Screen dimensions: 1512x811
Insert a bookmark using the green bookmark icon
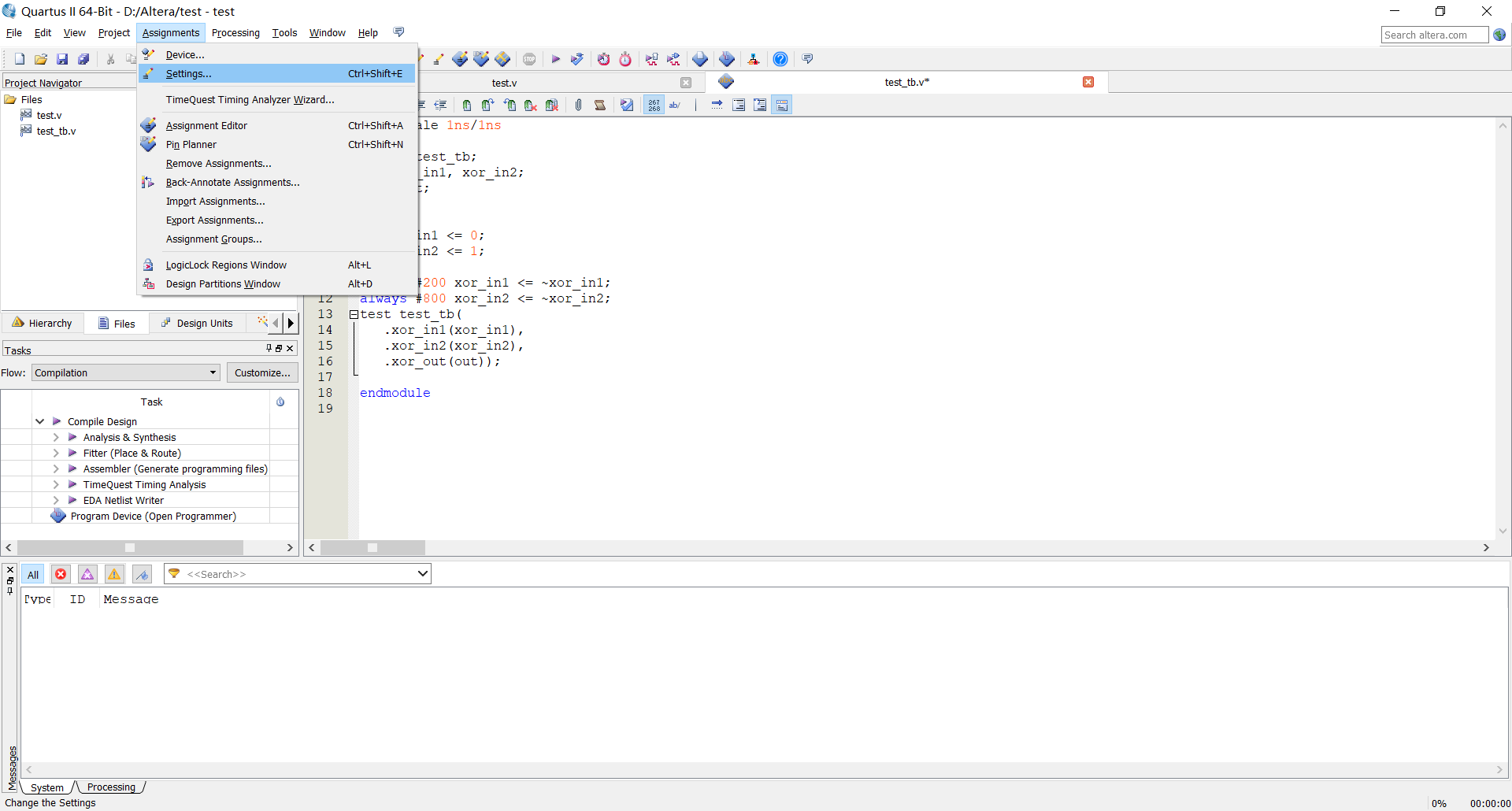[467, 104]
